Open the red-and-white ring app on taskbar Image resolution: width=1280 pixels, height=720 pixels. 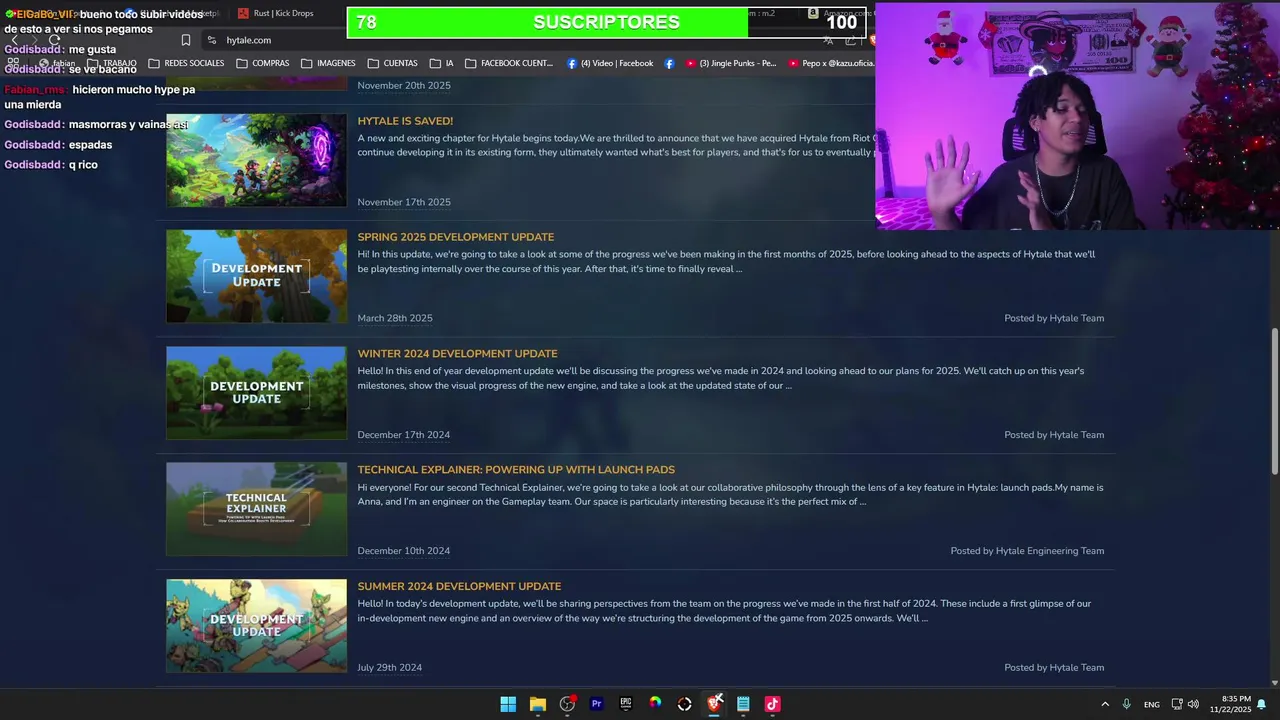[x=685, y=704]
